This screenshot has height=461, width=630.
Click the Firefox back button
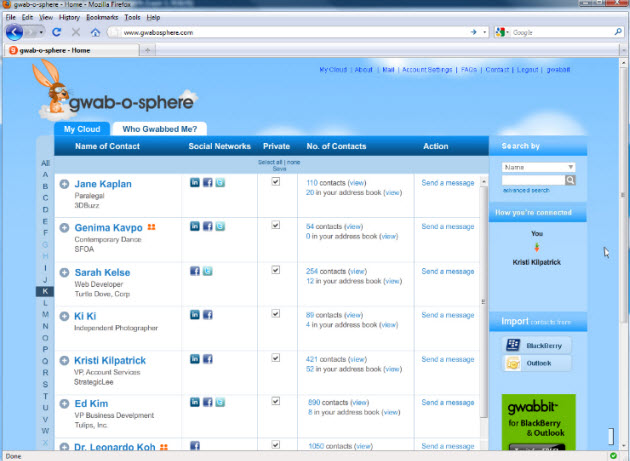coord(14,32)
